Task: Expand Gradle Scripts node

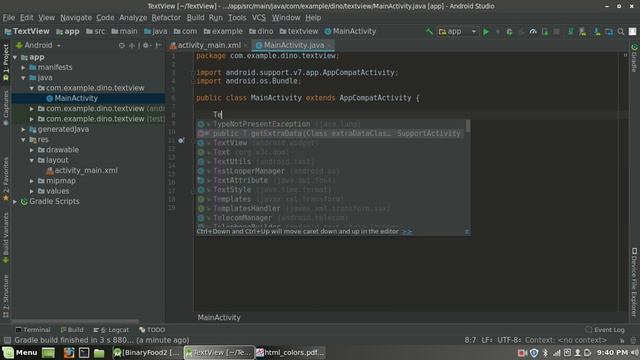Action: pyautogui.click(x=15, y=202)
